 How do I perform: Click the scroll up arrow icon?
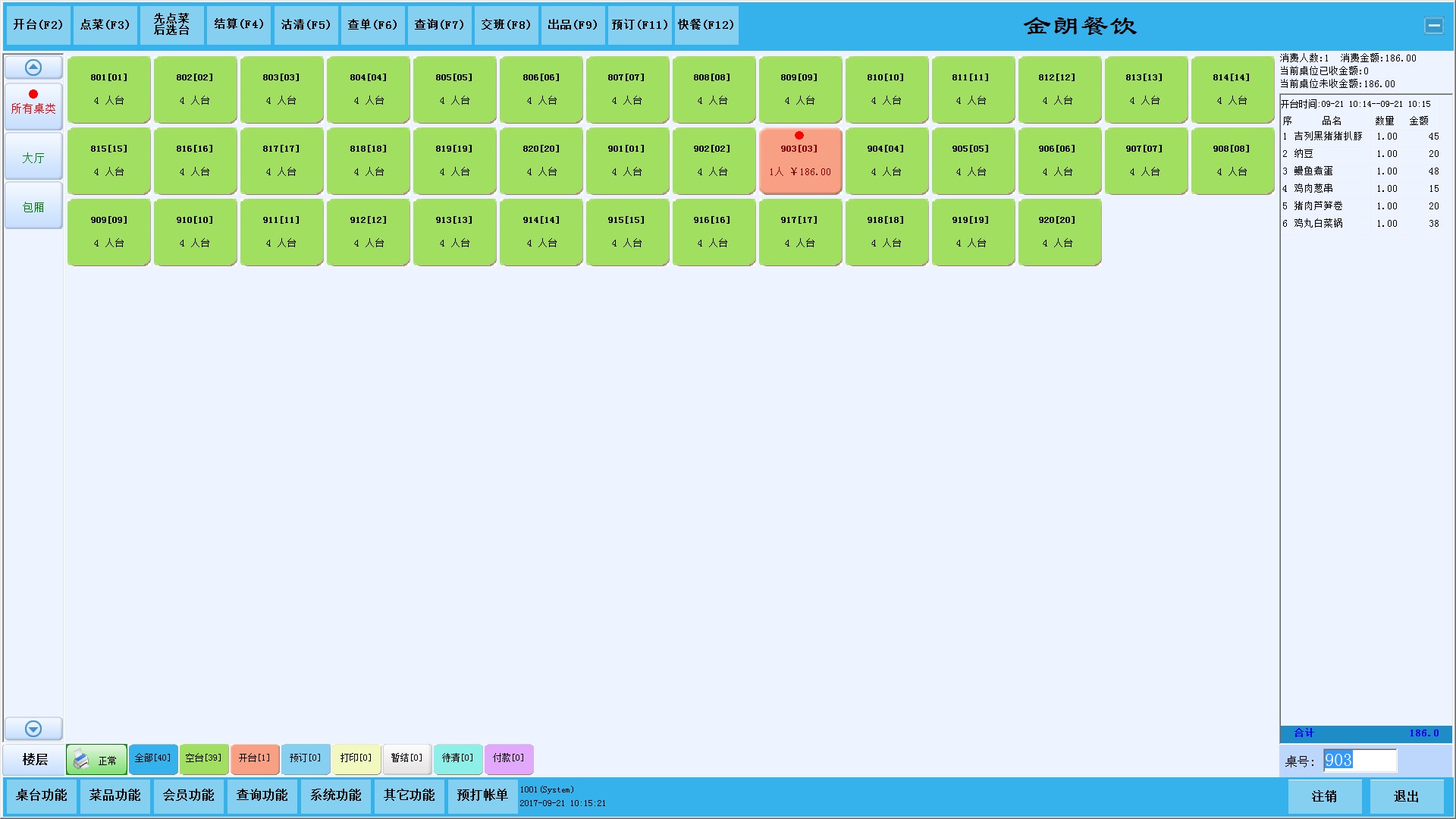pyautogui.click(x=33, y=67)
